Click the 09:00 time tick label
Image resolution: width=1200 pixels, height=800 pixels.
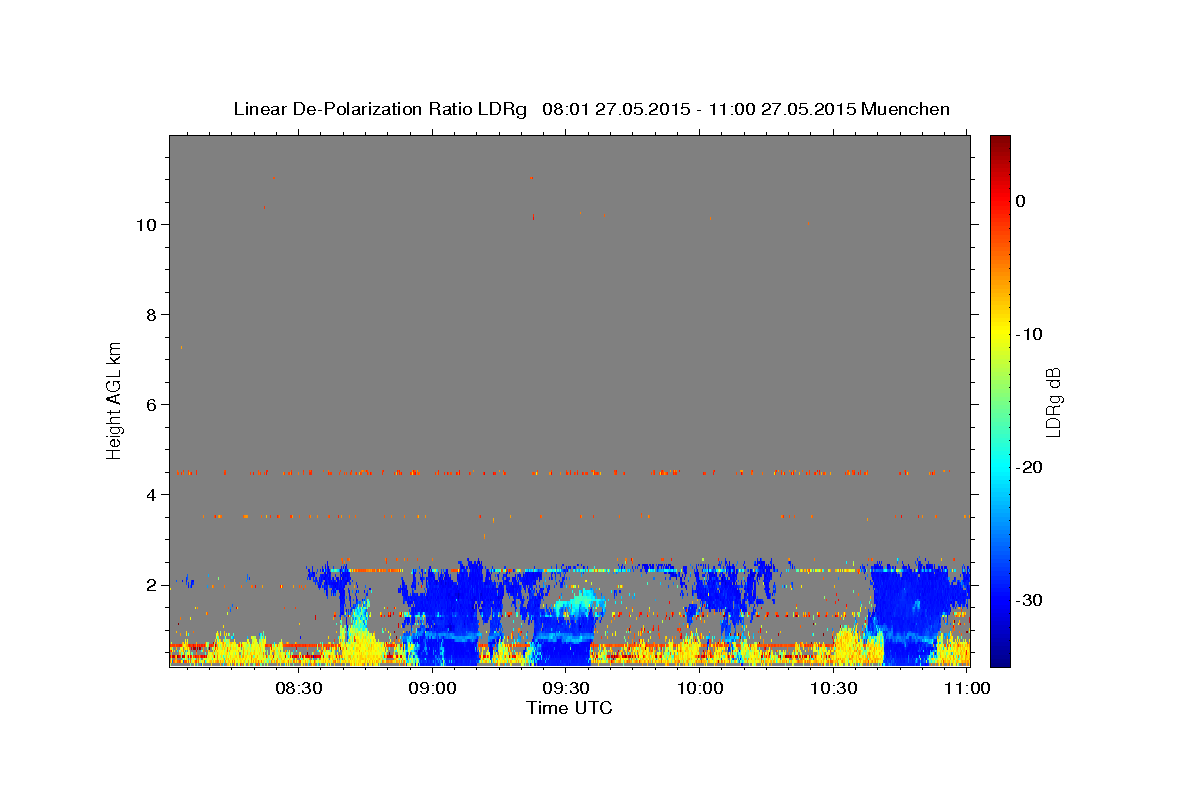433,688
